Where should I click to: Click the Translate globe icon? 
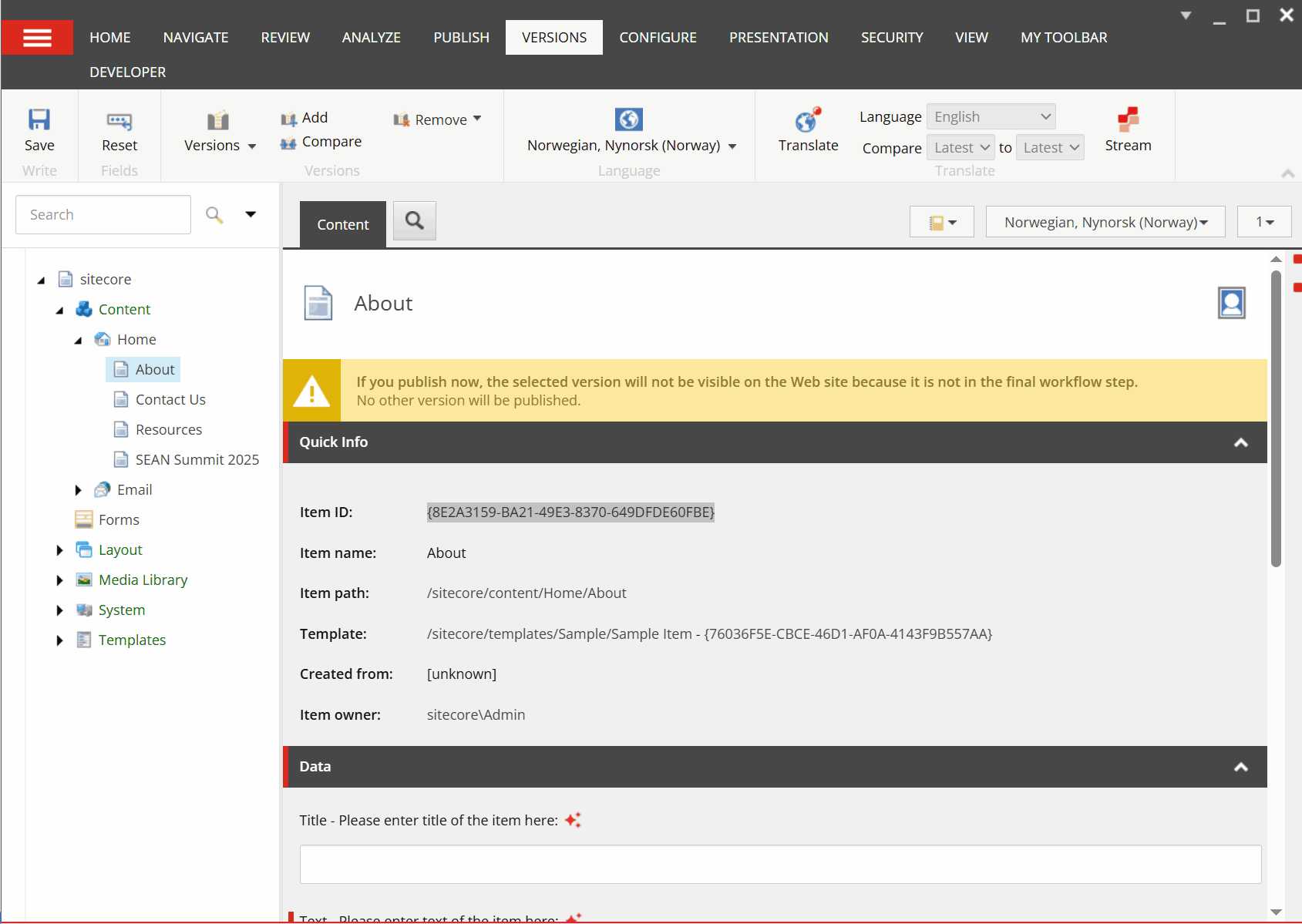[807, 121]
